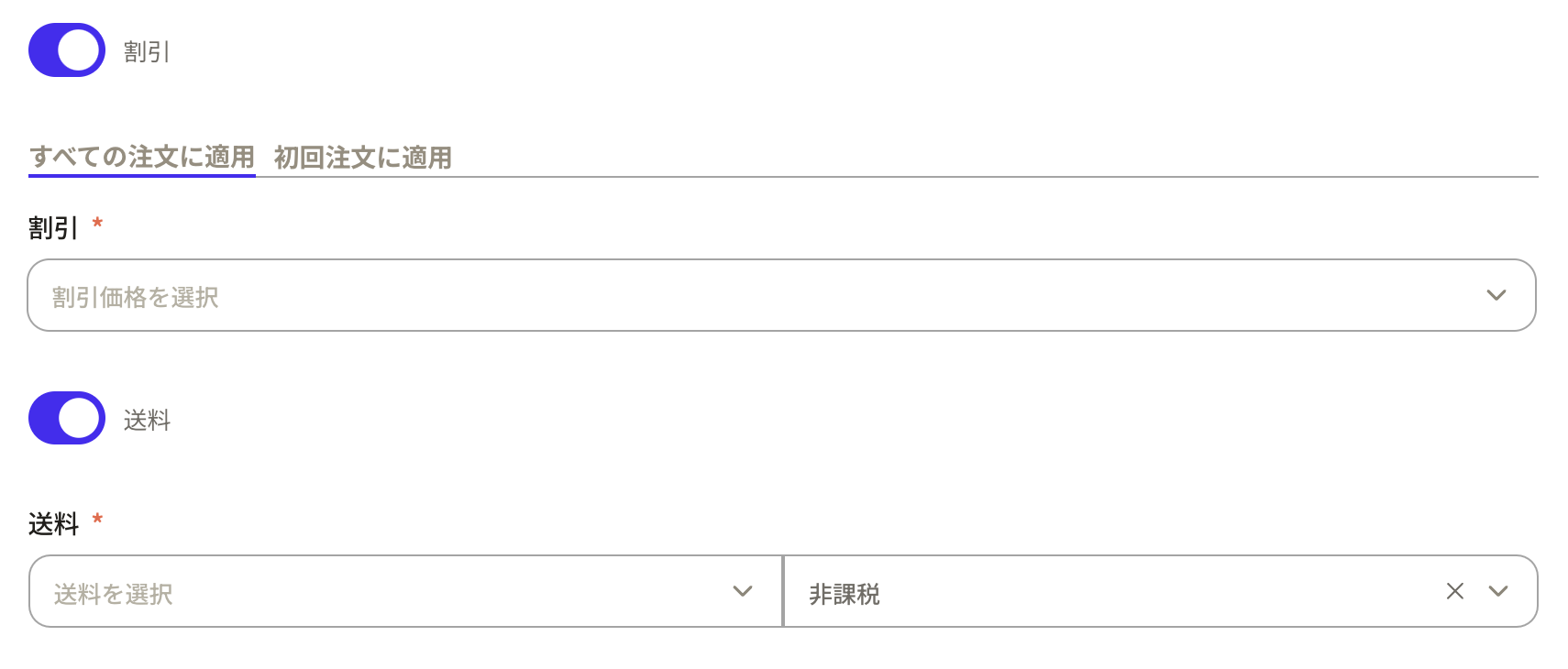1568x669 pixels.
Task: Open the 非課税 tax dropdown
Action: click(1100, 592)
